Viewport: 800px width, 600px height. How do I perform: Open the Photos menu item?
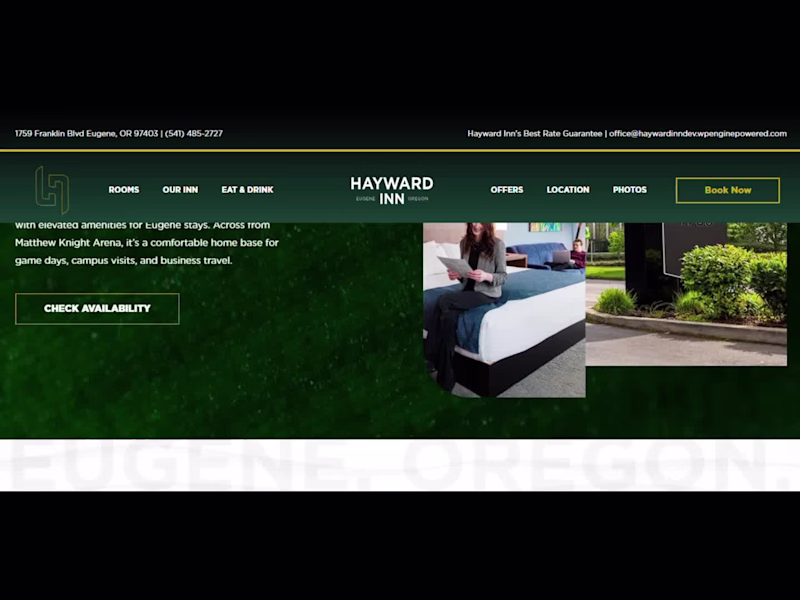pyautogui.click(x=630, y=190)
